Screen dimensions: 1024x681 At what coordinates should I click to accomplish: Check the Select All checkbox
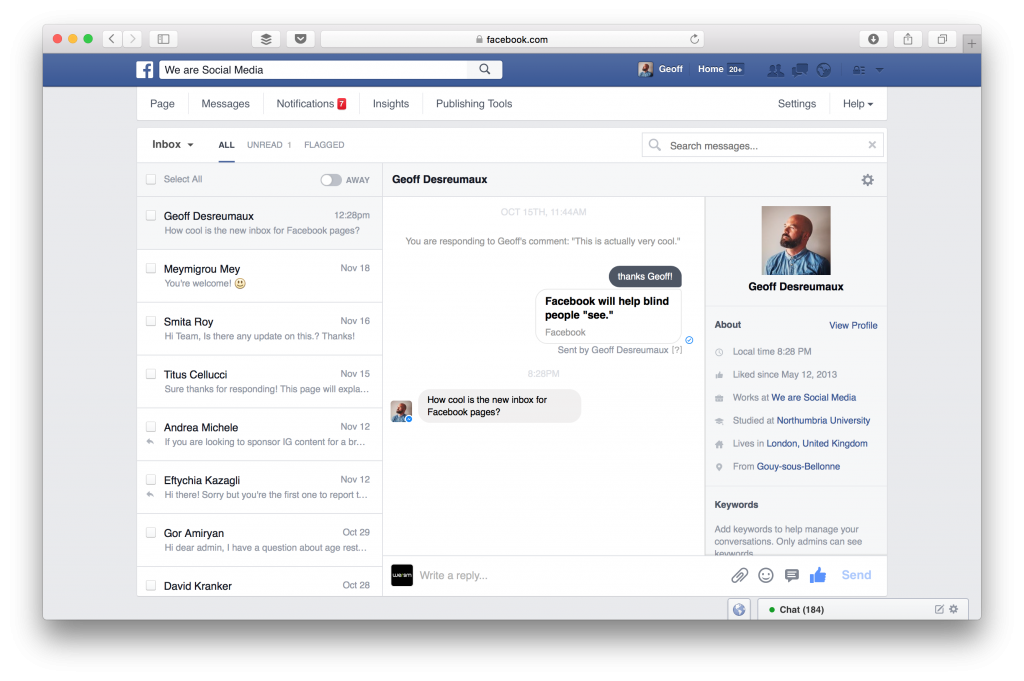coord(151,180)
